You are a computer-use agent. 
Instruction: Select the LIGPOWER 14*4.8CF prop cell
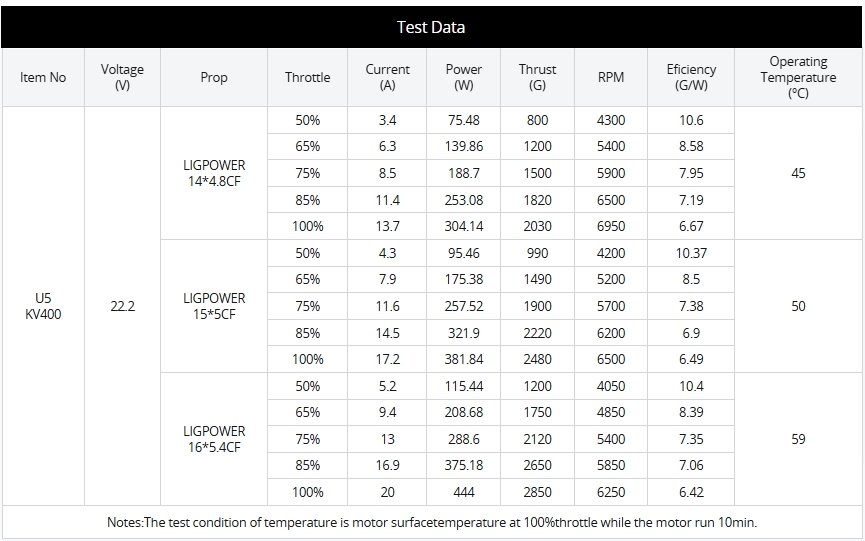coord(214,173)
